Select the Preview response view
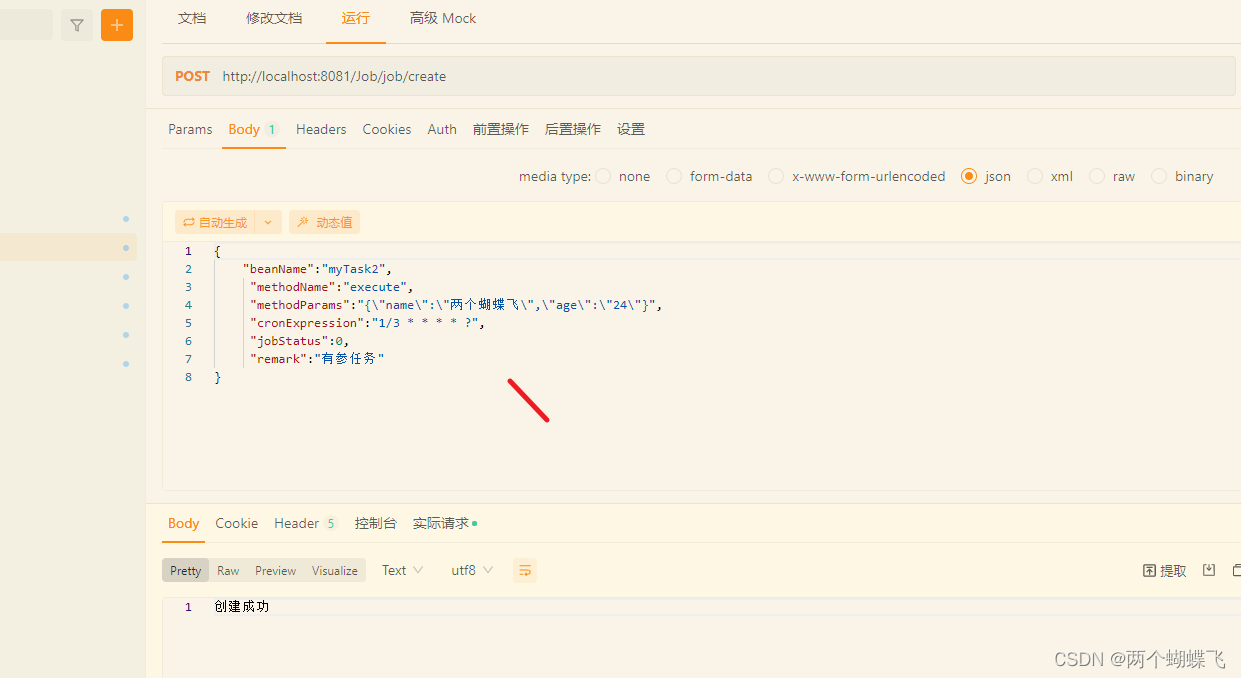 point(275,570)
